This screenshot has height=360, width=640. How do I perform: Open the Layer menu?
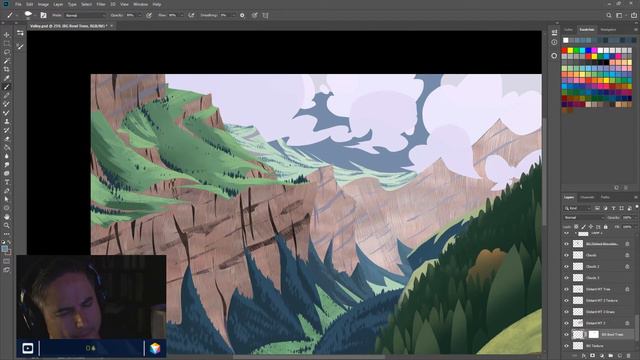58,4
